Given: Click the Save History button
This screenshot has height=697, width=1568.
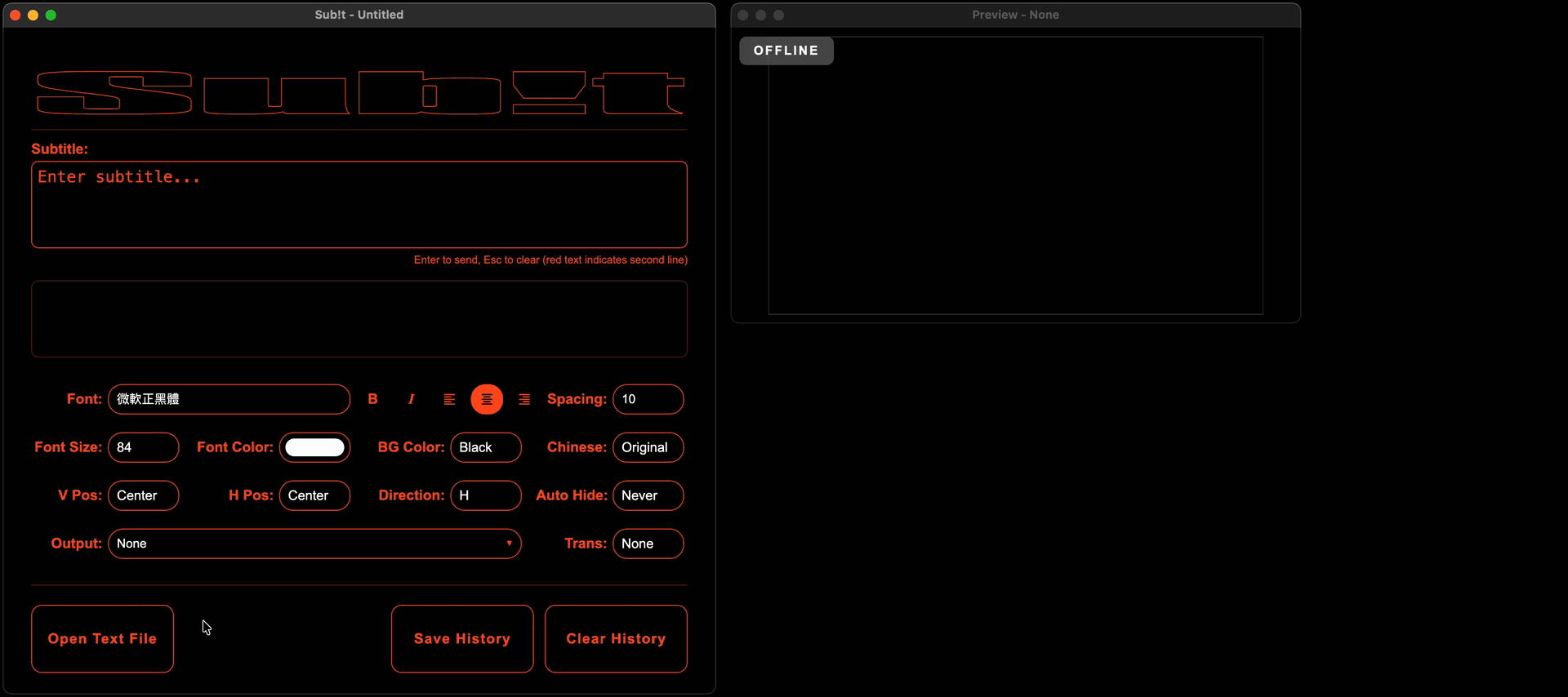Looking at the screenshot, I should pyautogui.click(x=462, y=639).
